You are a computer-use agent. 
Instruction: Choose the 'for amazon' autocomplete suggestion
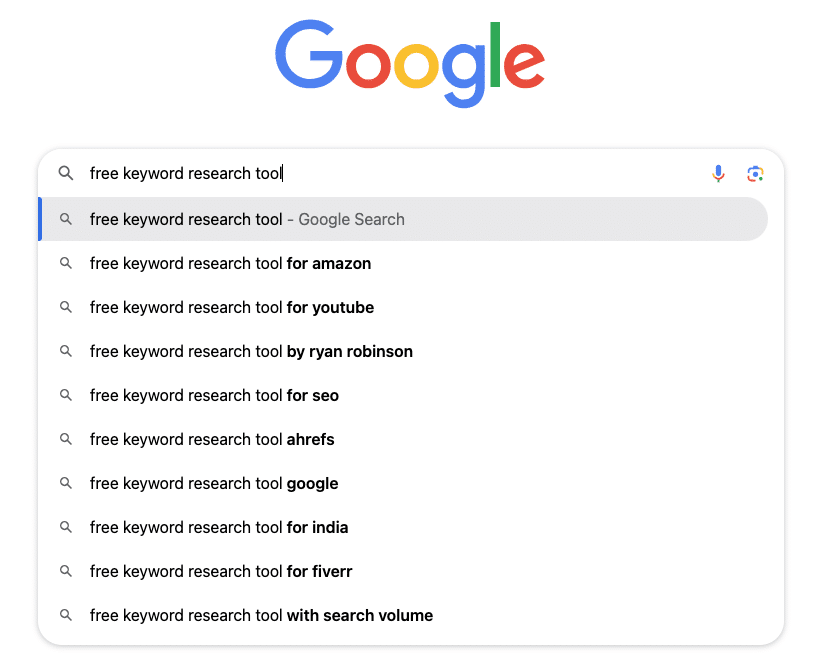point(230,263)
